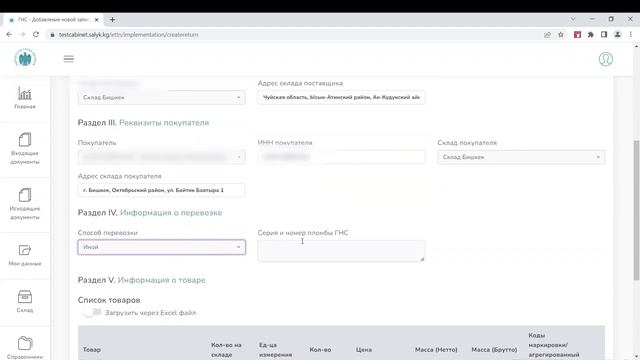Close the ГНС browser tab

tap(97, 20)
